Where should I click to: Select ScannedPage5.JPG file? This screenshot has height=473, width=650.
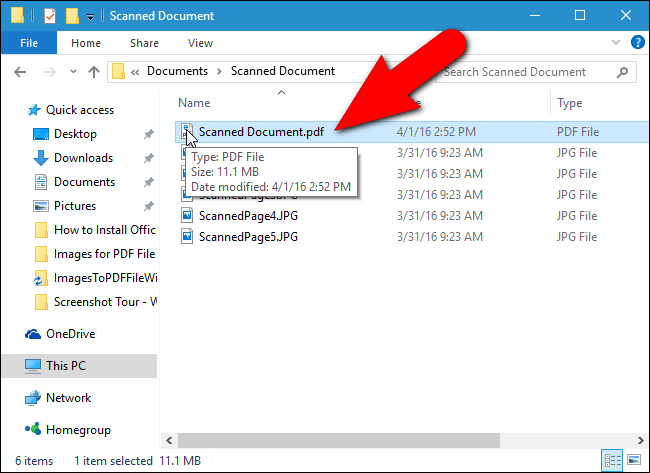[248, 237]
